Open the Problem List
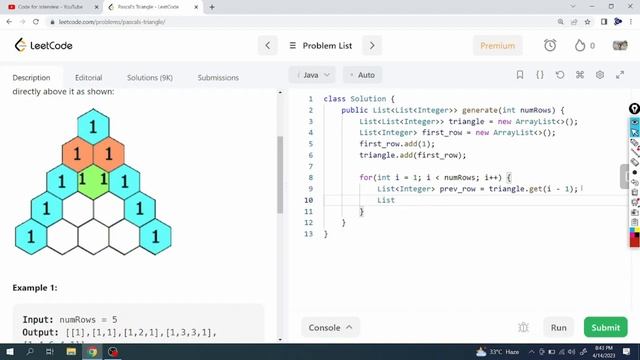Viewport: 640px width, 360px height. (x=321, y=45)
